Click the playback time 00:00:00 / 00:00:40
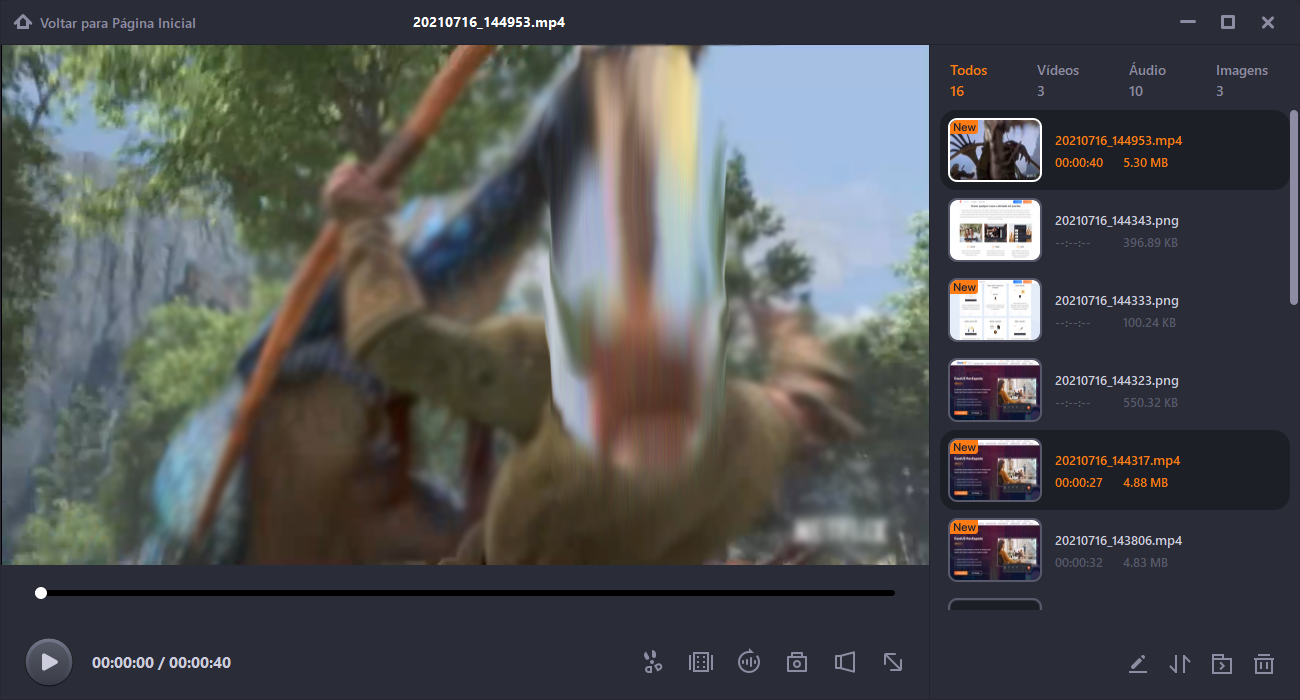This screenshot has width=1300, height=700. pos(161,663)
